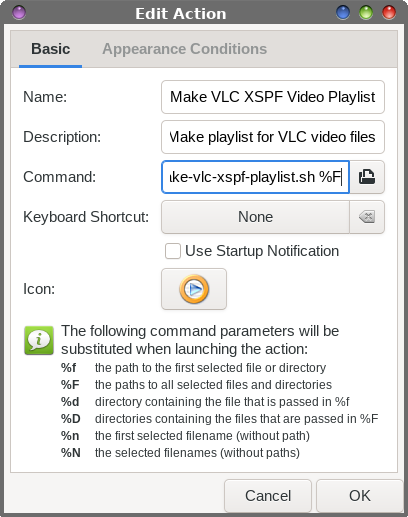Discard changes with the Cancel button
The image size is (408, 517).
click(268, 496)
